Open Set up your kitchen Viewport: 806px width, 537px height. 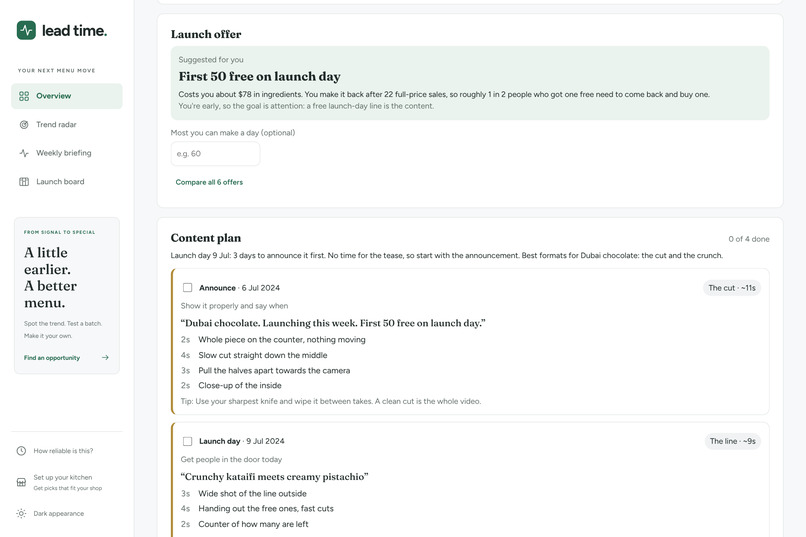pos(67,482)
